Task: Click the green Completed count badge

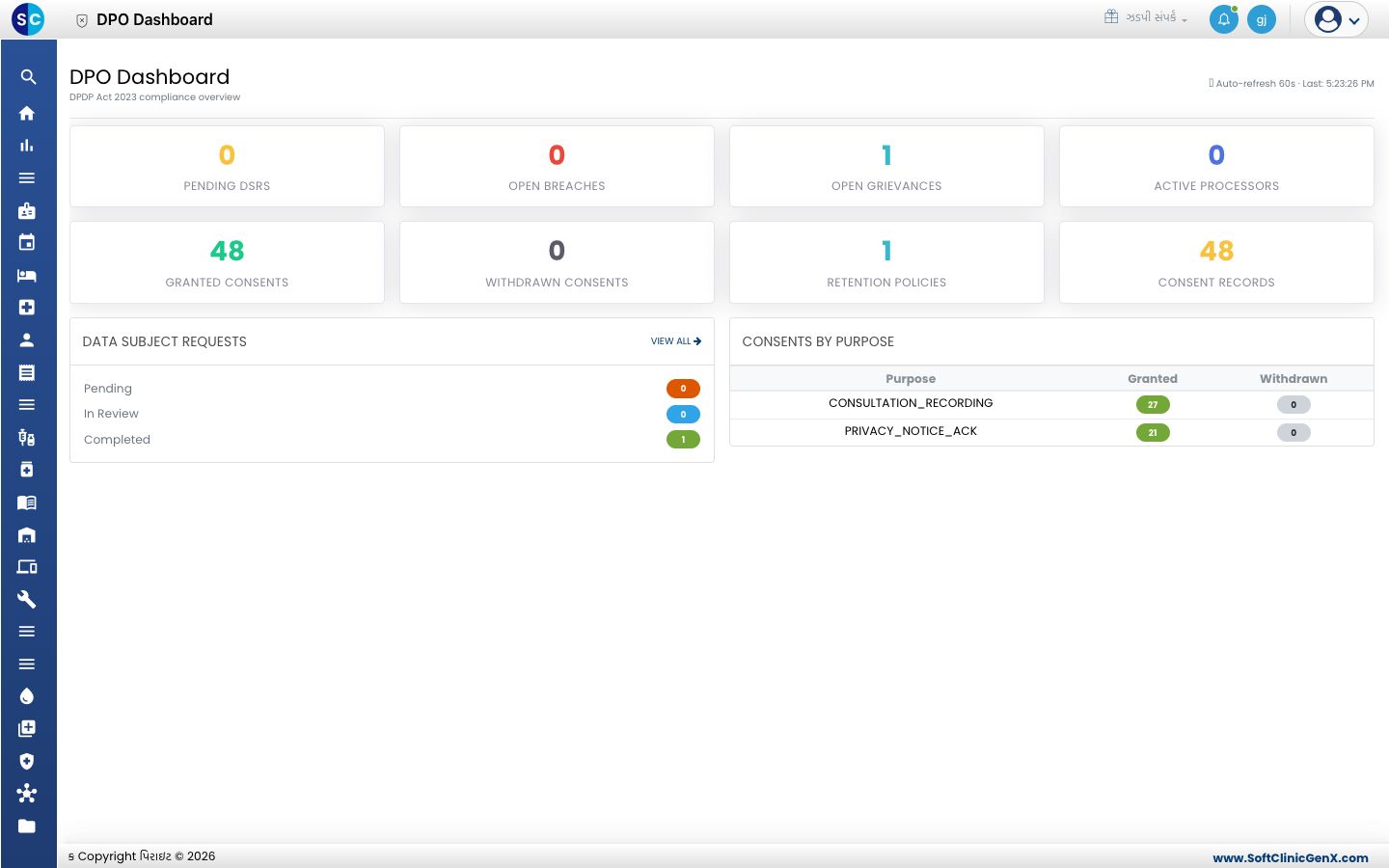Action: 683,440
